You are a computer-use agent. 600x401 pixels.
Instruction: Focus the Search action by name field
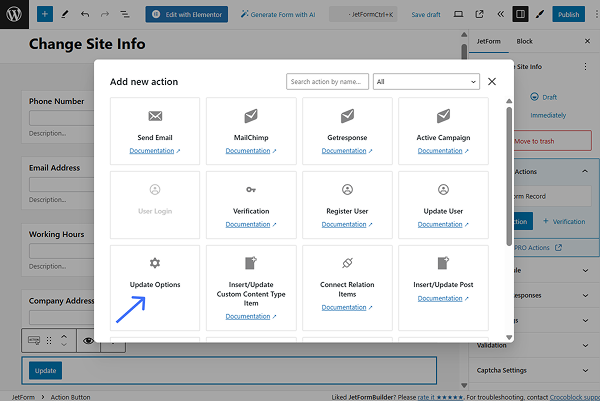tap(327, 82)
